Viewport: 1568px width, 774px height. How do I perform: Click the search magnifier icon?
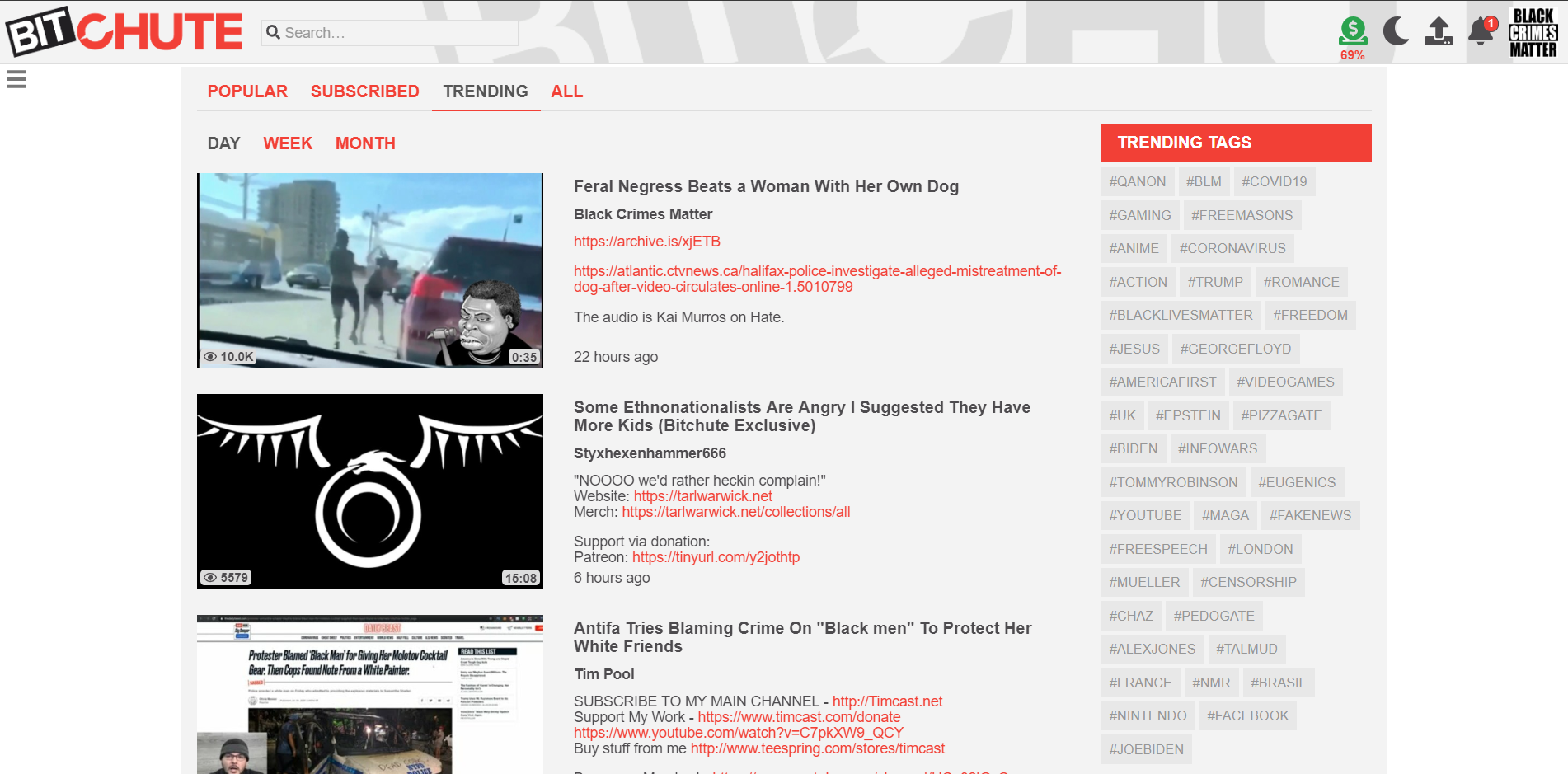tap(274, 32)
